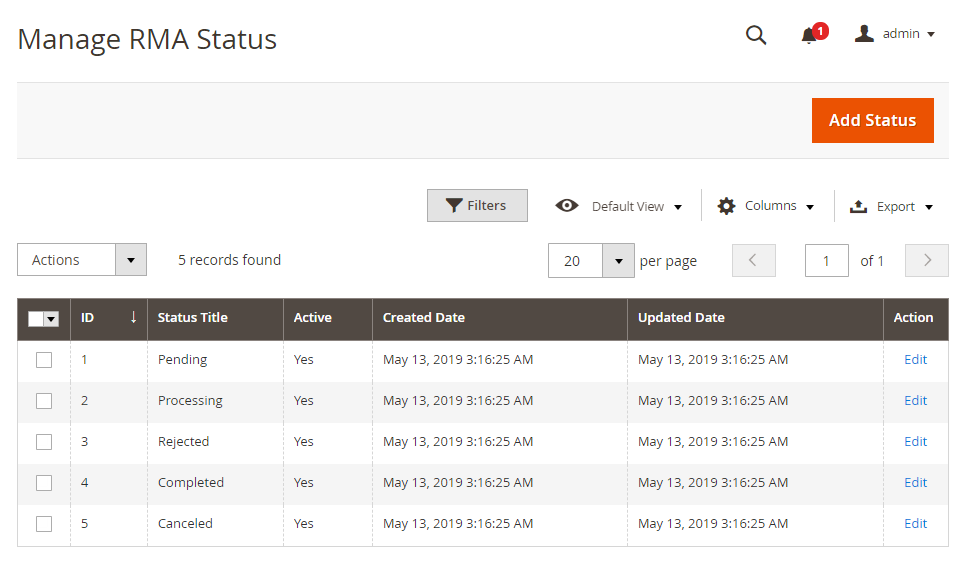The image size is (963, 580).
Task: Select the checkbox for Pending row
Action: click(44, 360)
